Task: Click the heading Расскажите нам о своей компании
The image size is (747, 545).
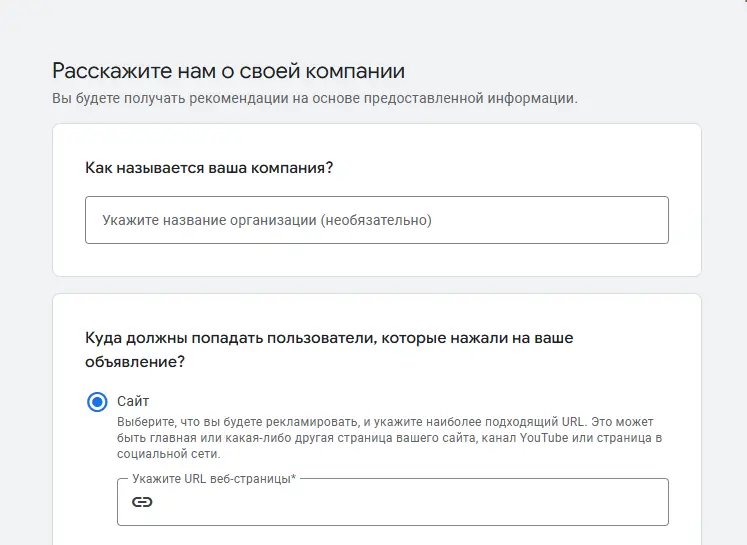Action: point(229,71)
